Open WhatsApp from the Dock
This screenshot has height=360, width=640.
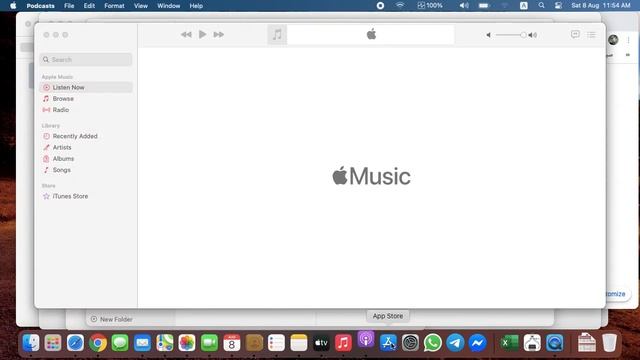[x=433, y=343]
